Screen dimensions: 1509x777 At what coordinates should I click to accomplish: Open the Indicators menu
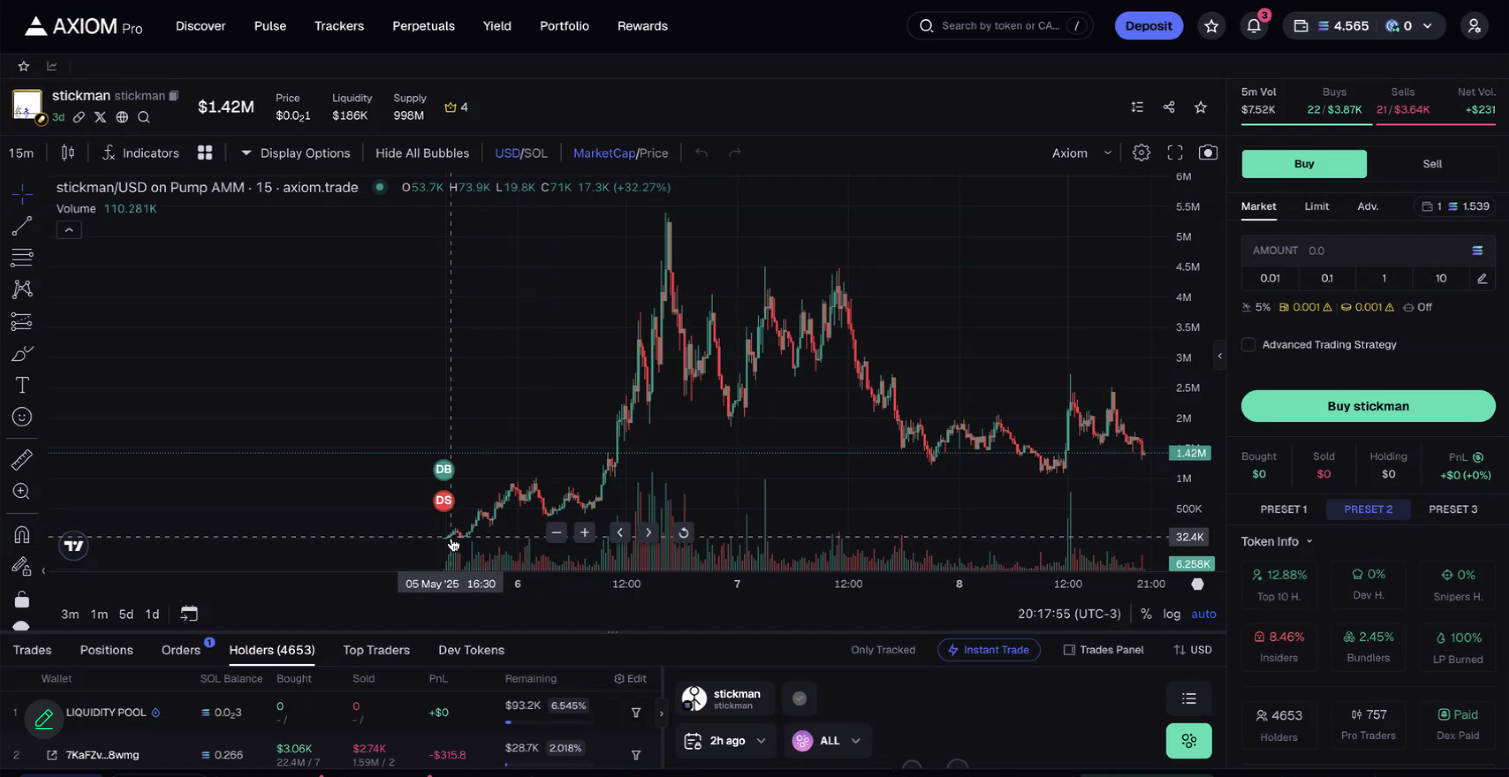(140, 153)
